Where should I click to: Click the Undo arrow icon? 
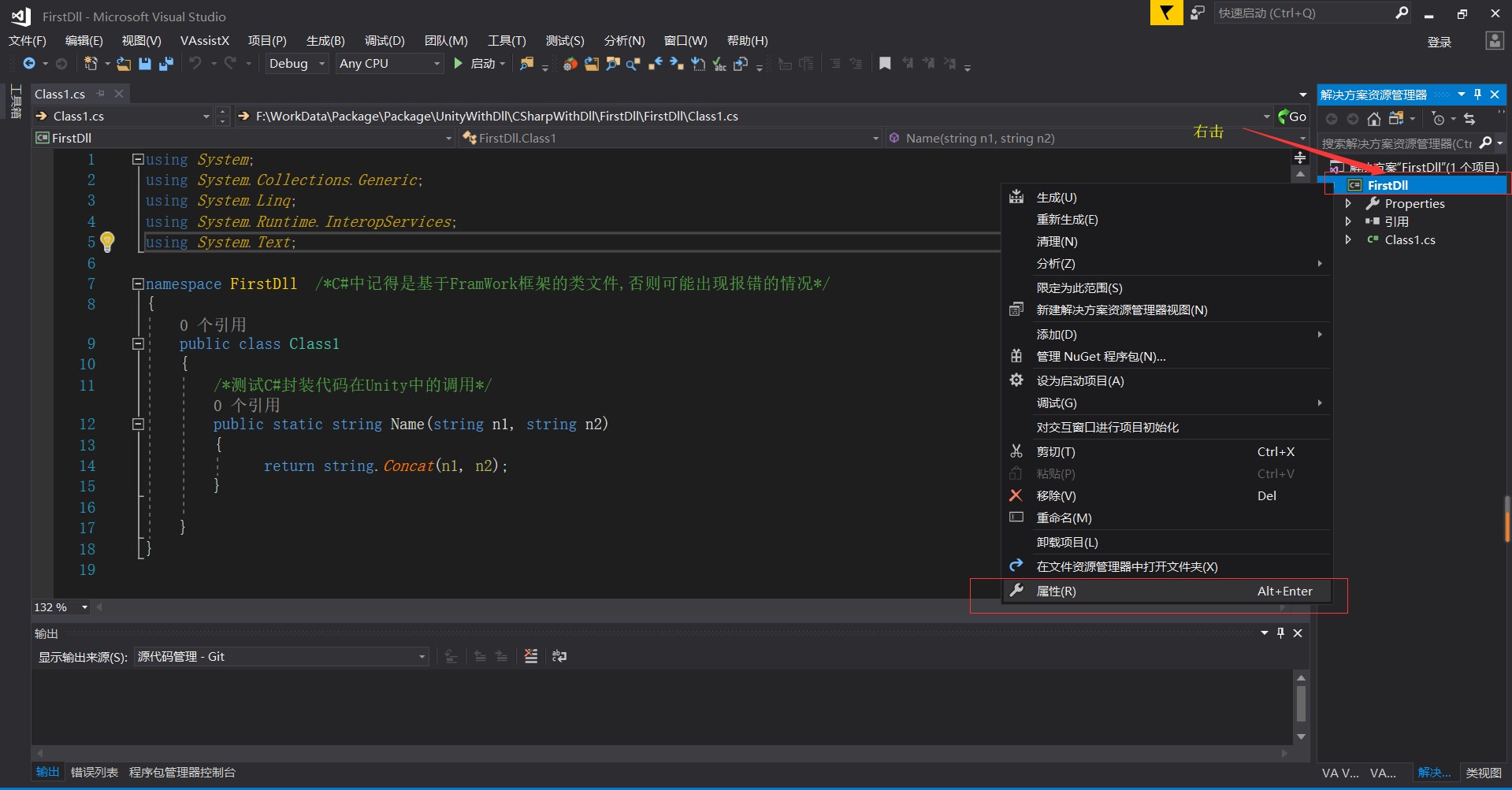pyautogui.click(x=195, y=64)
